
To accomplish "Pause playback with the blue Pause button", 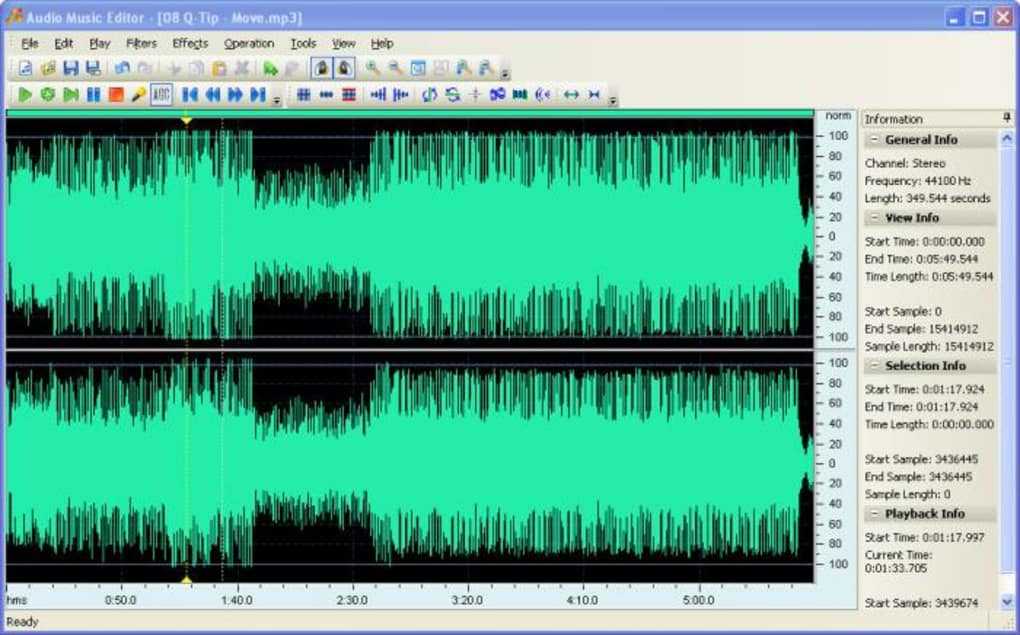I will [x=94, y=95].
